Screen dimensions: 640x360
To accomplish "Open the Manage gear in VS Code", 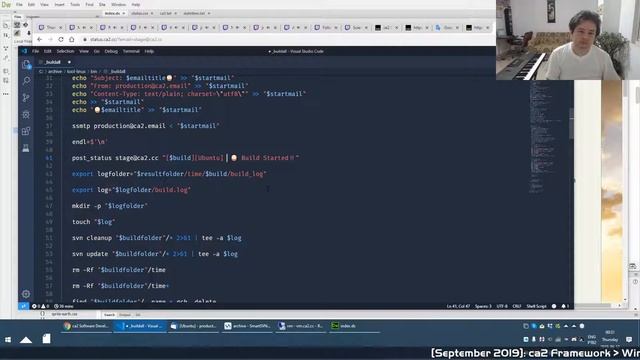I will click(x=26, y=293).
